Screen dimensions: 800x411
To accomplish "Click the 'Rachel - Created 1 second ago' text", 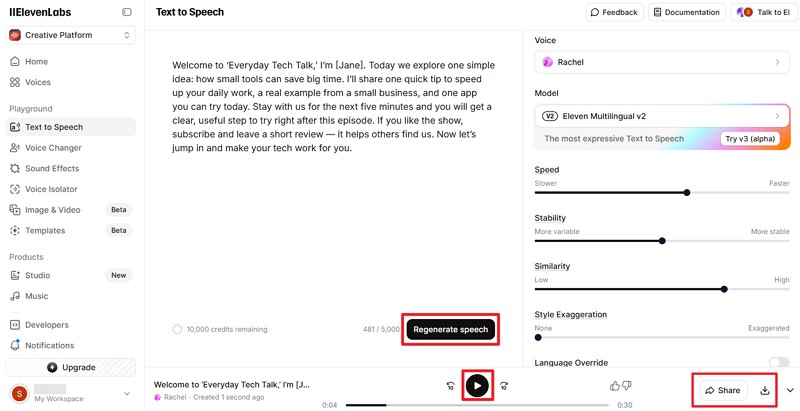I will (x=214, y=397).
